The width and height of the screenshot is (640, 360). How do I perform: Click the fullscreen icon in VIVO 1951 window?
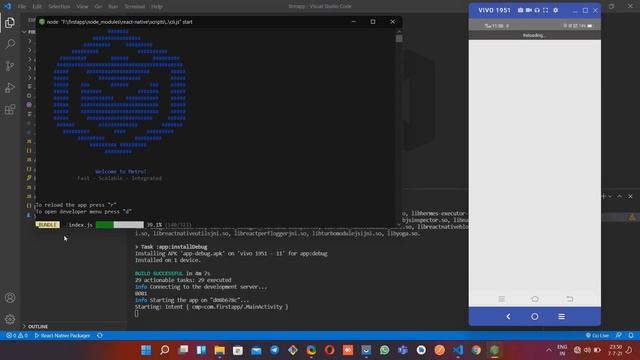[x=546, y=10]
